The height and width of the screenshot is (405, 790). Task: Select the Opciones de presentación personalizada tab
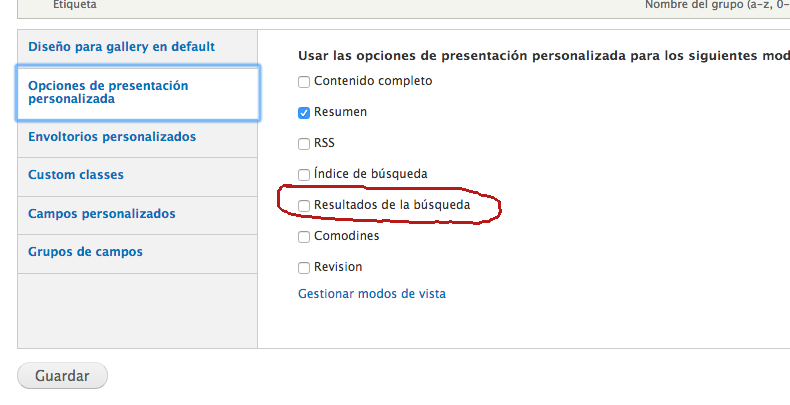[x=108, y=92]
